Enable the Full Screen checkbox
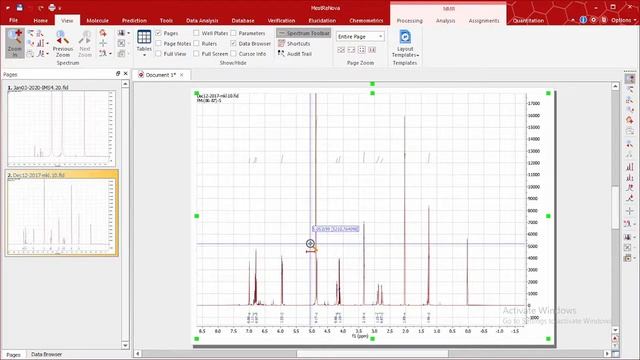This screenshot has width=640, height=360. [x=196, y=53]
